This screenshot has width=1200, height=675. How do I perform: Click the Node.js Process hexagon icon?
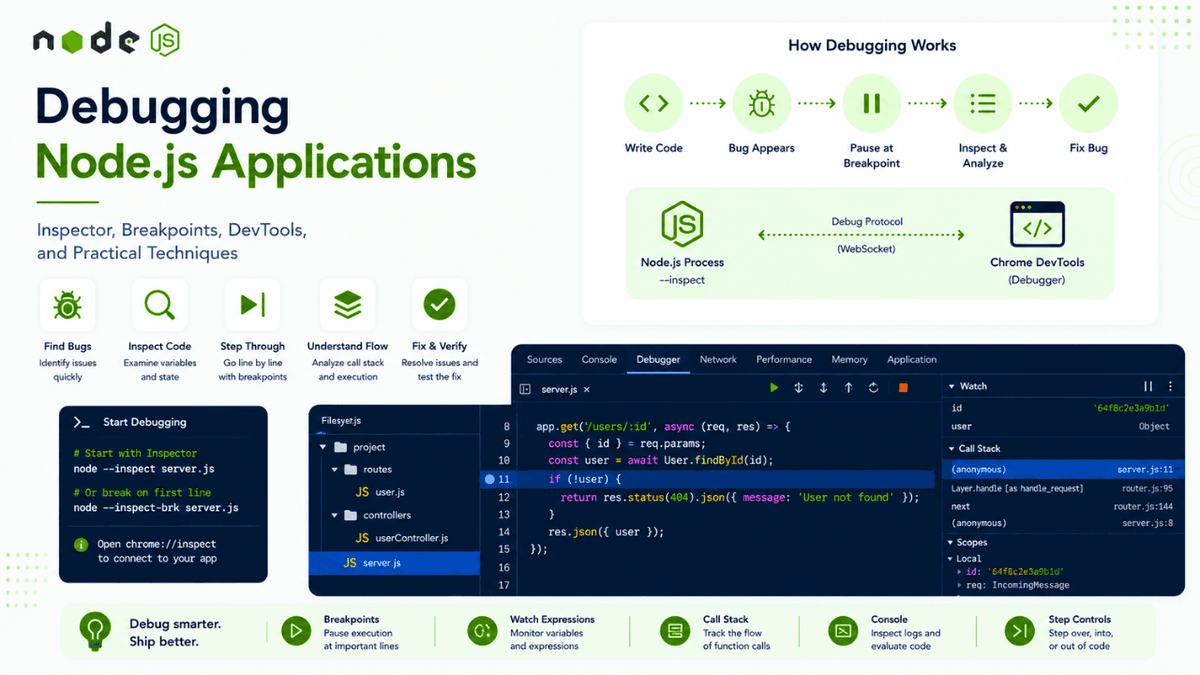tap(682, 226)
